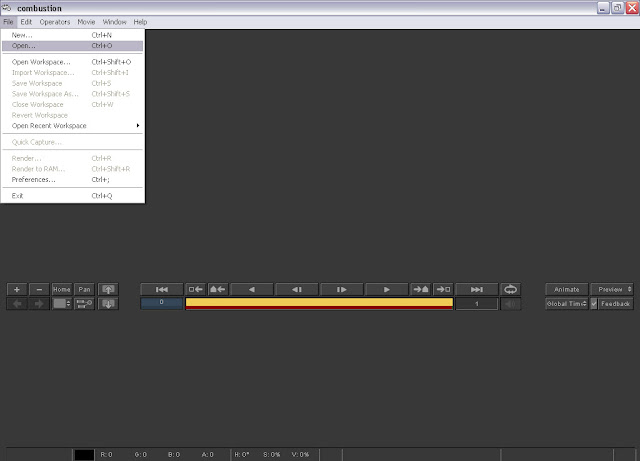Click the H:0° readout in status bar
This screenshot has height=461, width=640.
coord(242,454)
